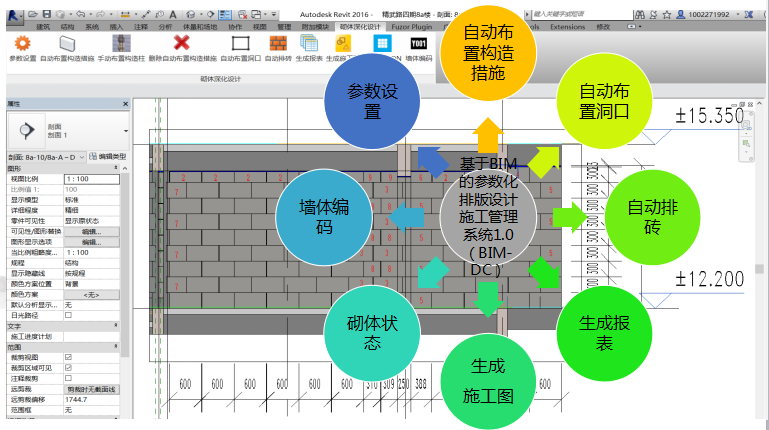Click the ±12.200 elevation label

(710, 279)
